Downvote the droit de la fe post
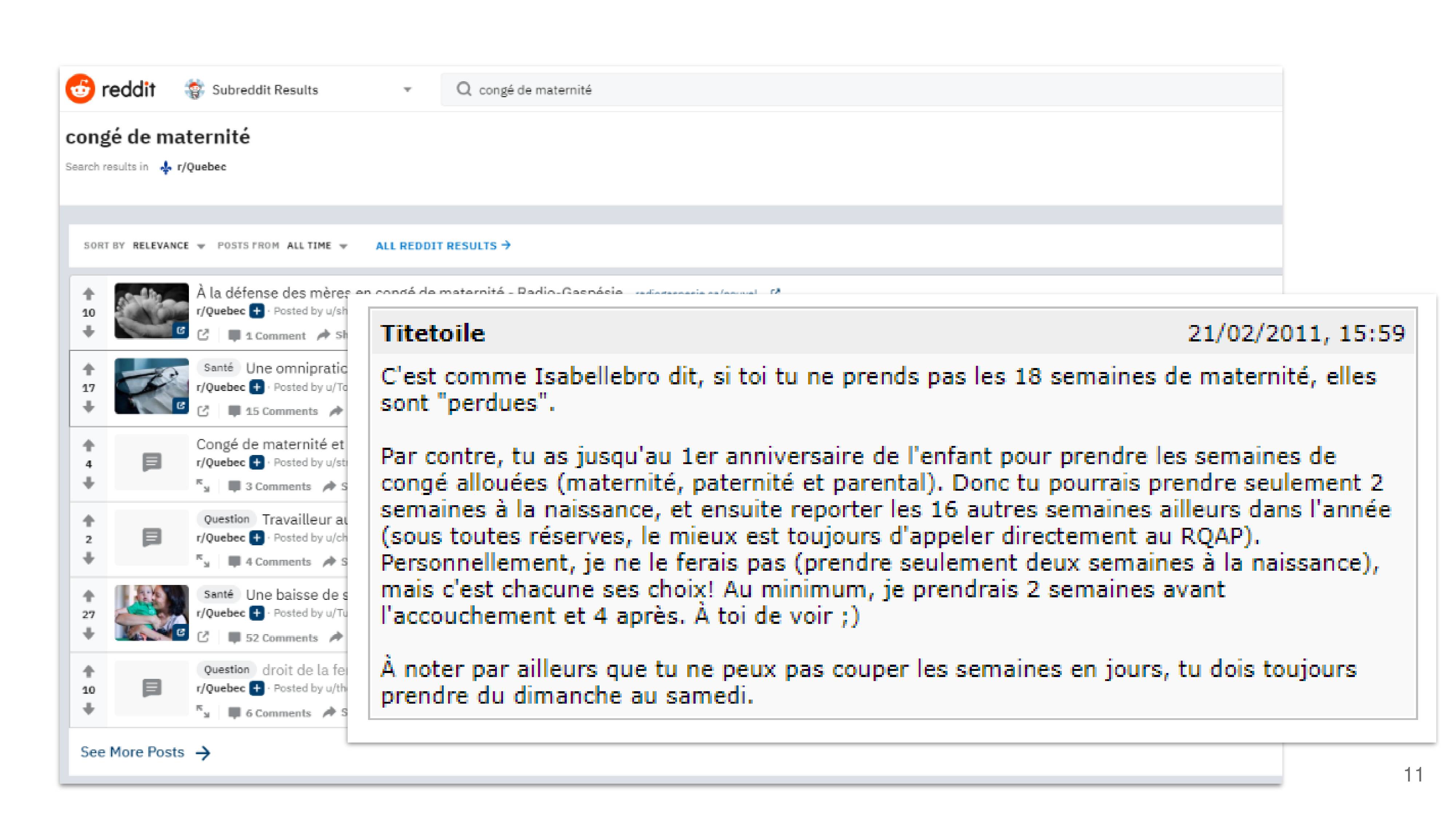Image resolution: width=1456 pixels, height=819 pixels. click(88, 709)
